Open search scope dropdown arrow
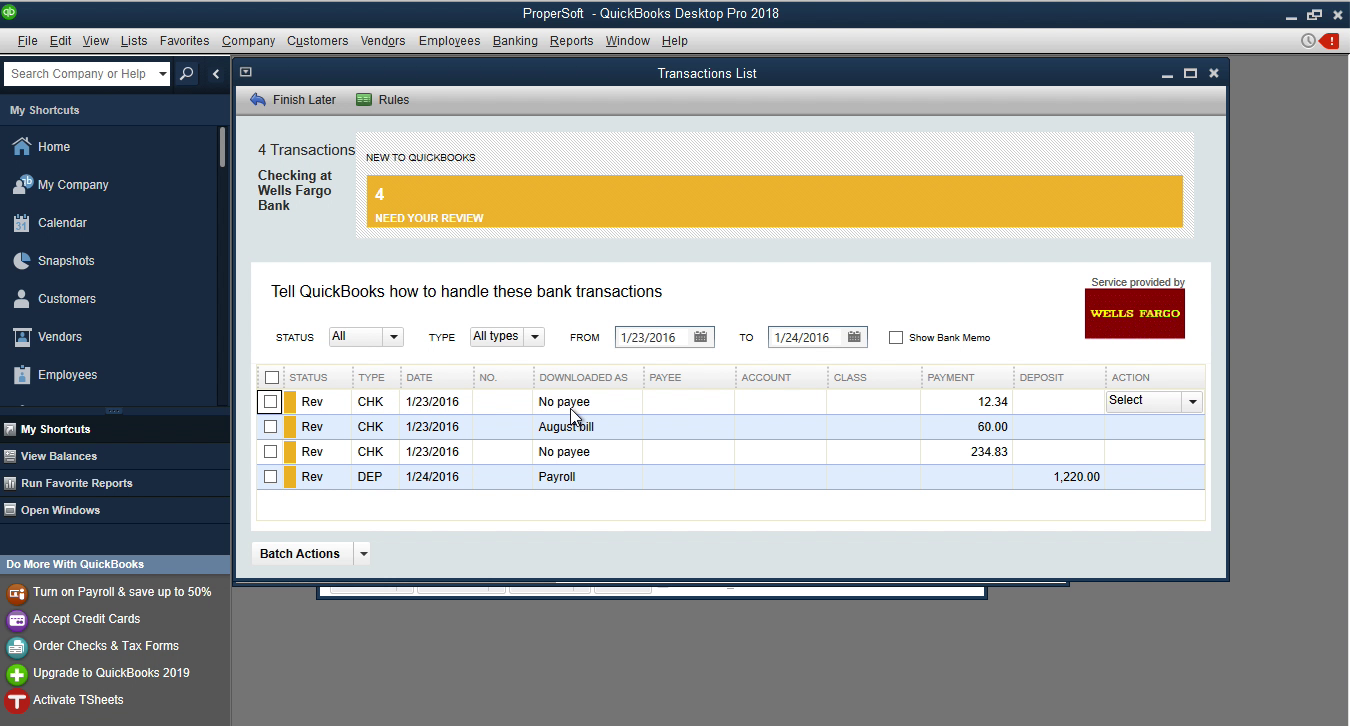 tap(162, 73)
